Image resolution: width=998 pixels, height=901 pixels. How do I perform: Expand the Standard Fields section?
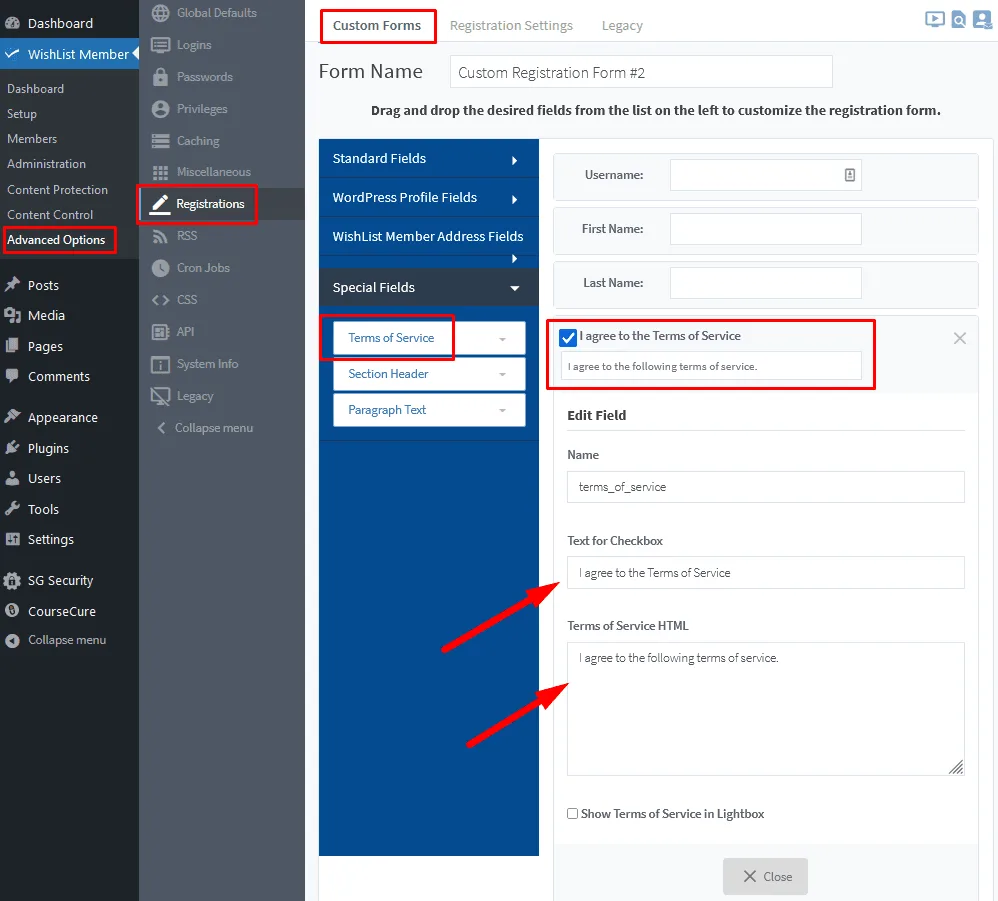428,158
